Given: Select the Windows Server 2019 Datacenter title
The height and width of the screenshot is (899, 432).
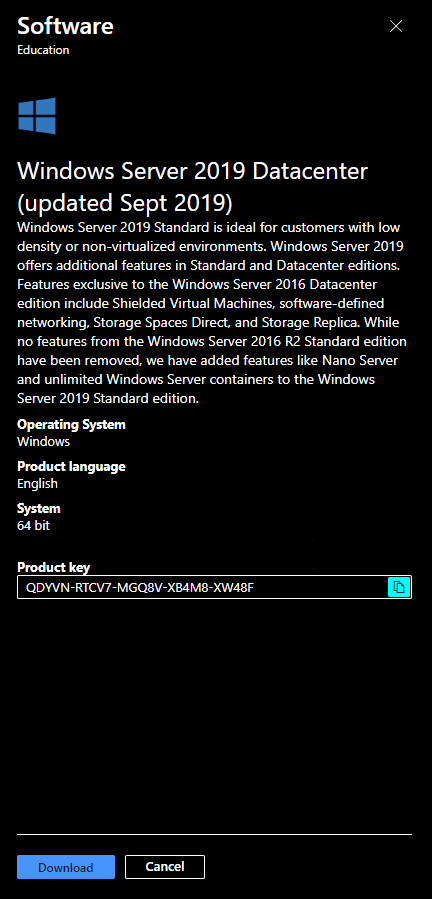Looking at the screenshot, I should [193, 171].
